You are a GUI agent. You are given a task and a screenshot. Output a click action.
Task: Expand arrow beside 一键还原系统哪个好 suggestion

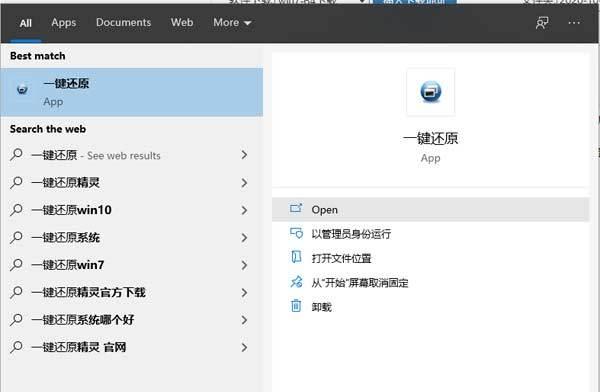(244, 320)
